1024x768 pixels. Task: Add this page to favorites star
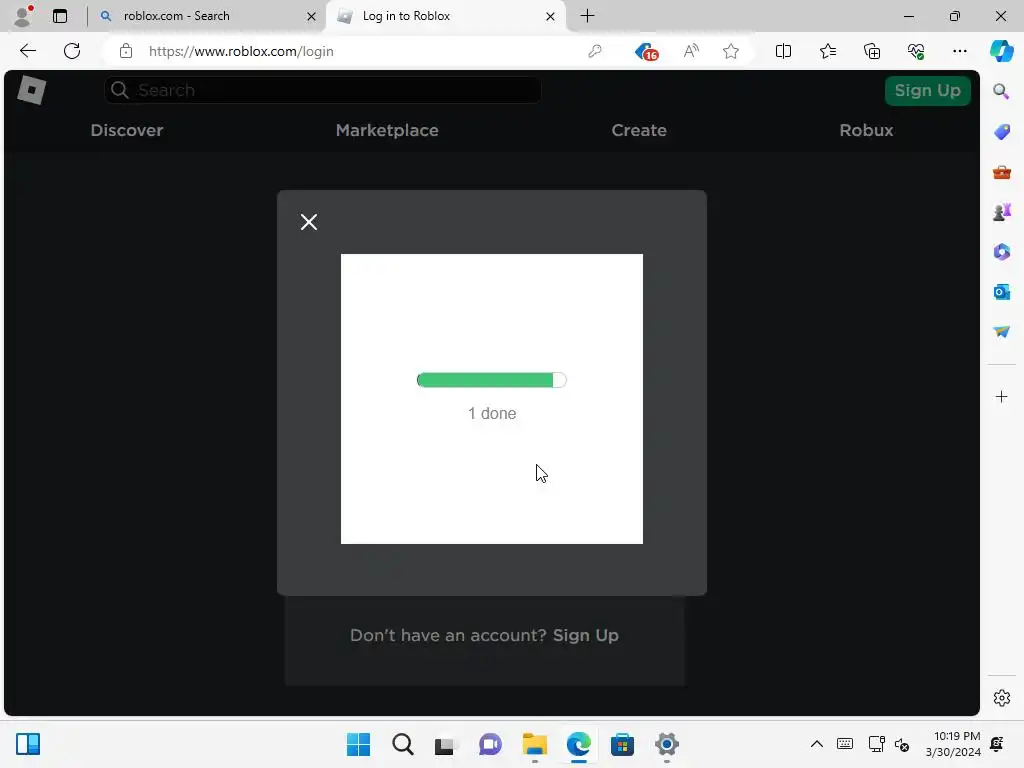pos(731,51)
